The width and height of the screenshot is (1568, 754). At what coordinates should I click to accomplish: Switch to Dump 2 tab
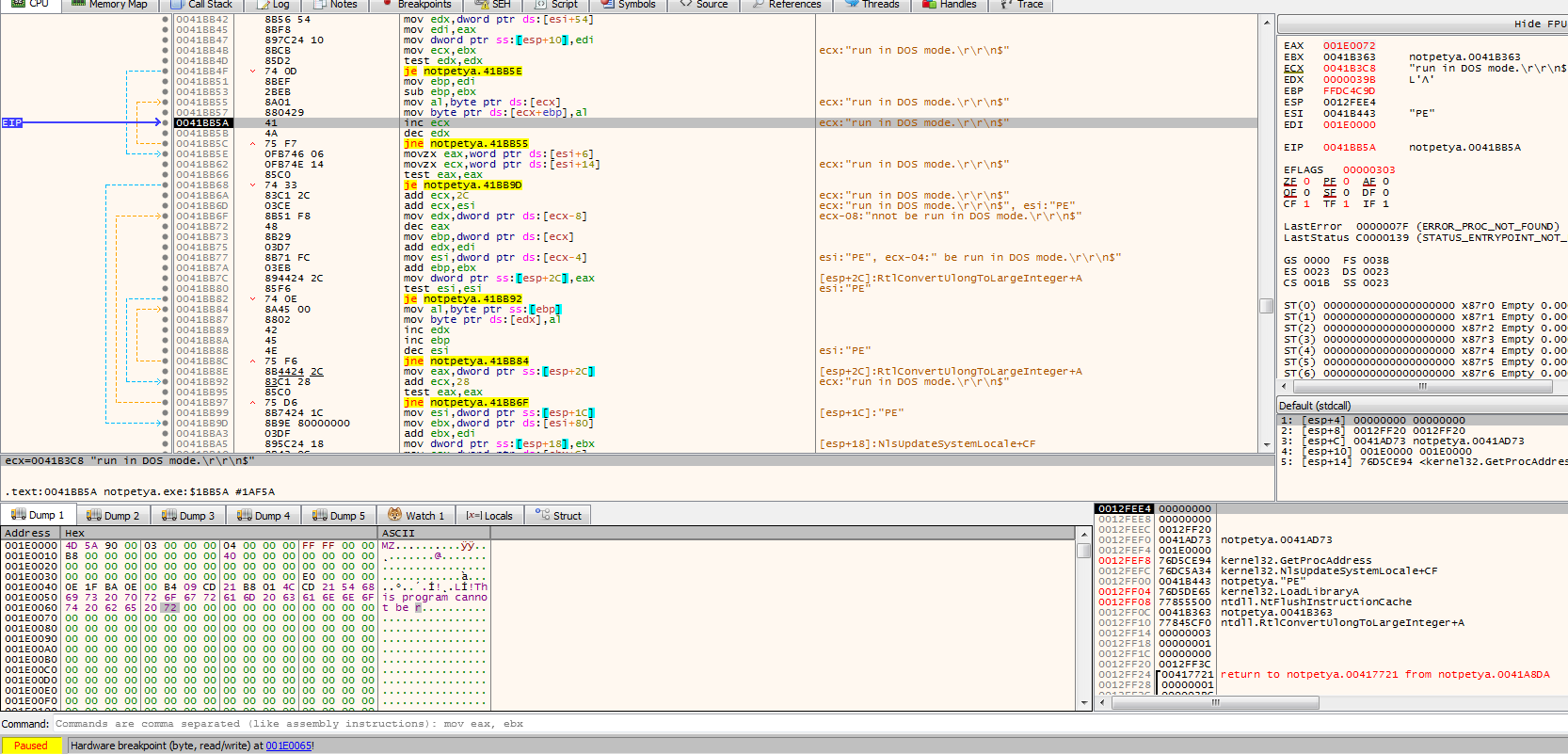tap(113, 515)
